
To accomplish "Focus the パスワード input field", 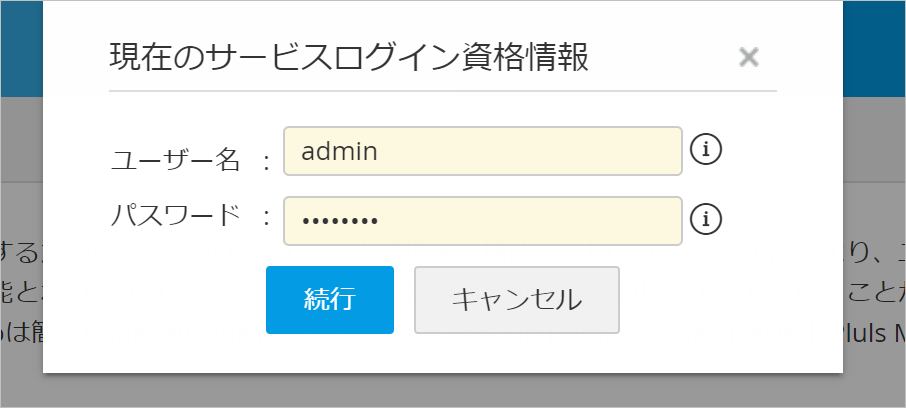I will pyautogui.click(x=482, y=220).
